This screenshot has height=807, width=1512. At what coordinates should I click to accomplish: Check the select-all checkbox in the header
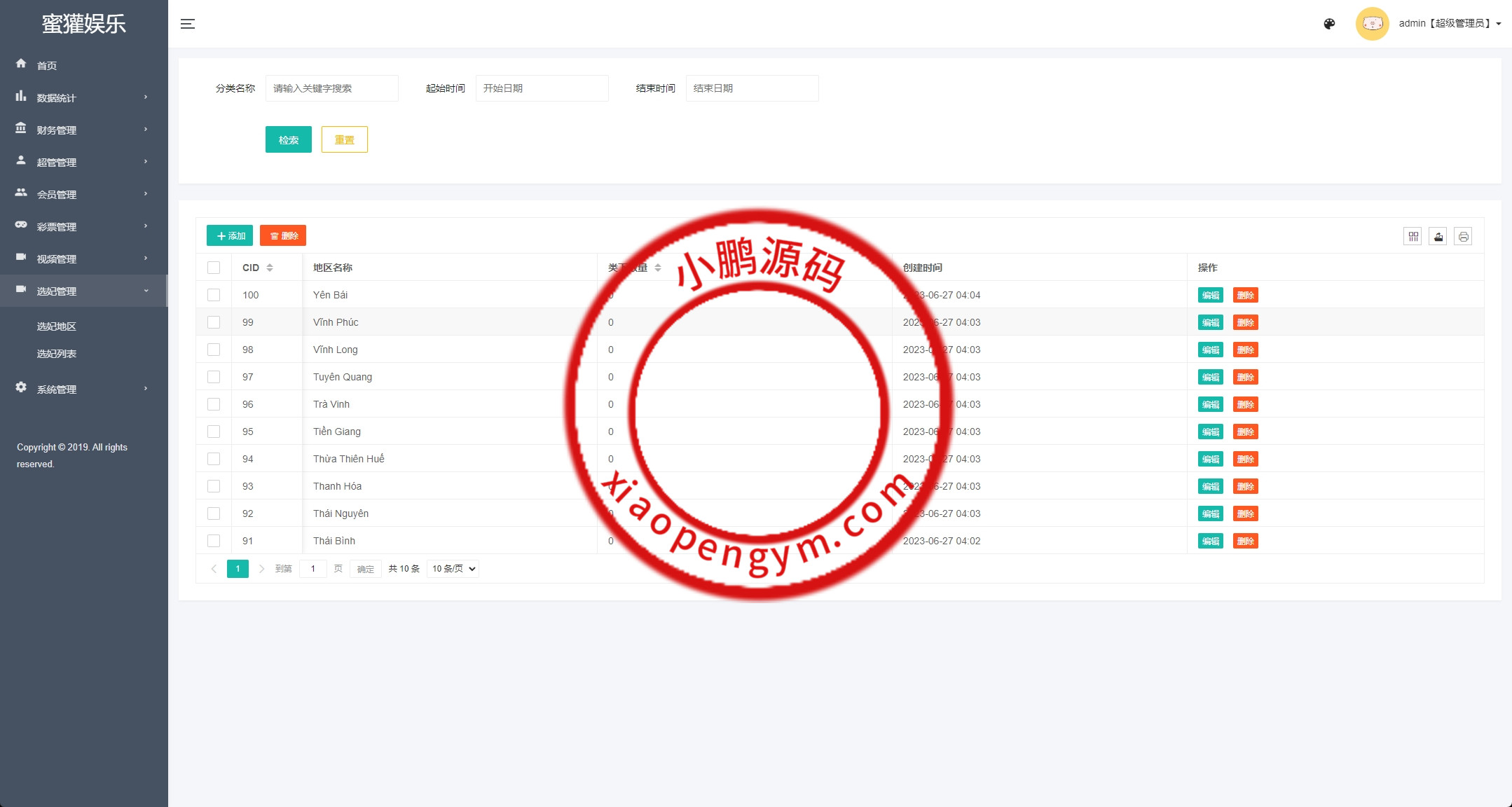pos(214,268)
